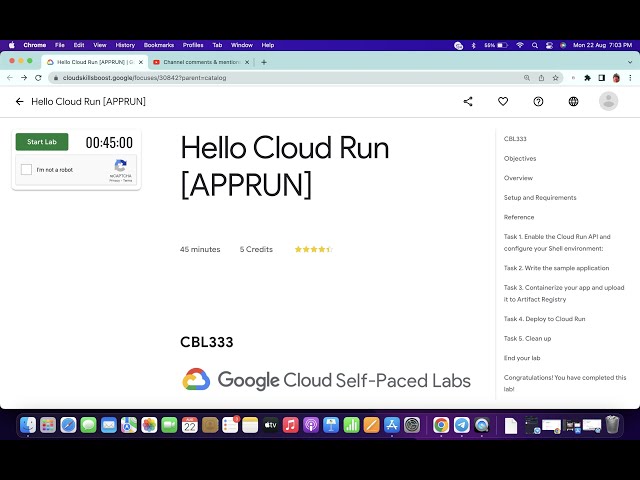
Task: Click the reCAPTCHA logo
Action: pos(120,166)
